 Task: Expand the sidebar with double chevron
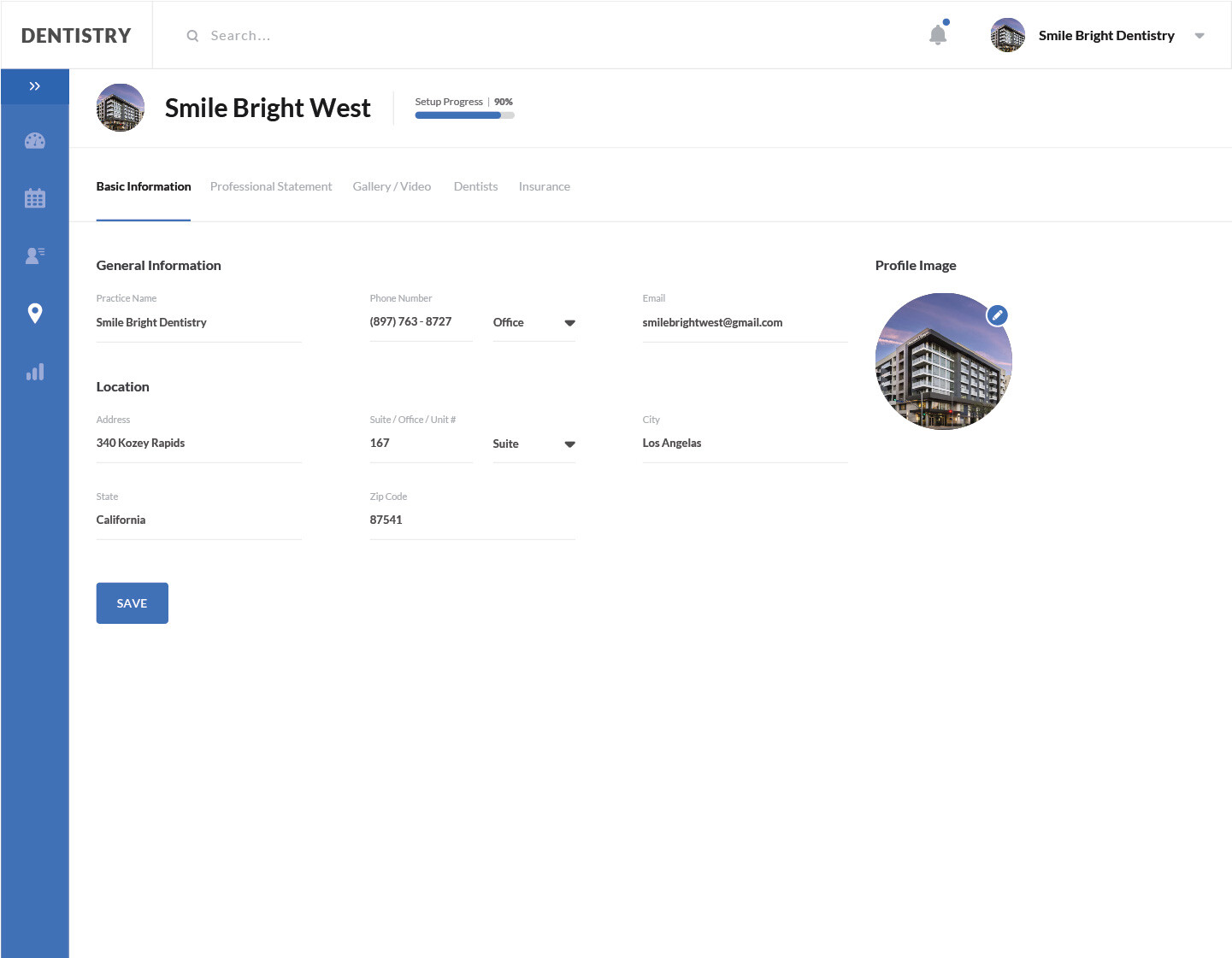pyautogui.click(x=34, y=86)
